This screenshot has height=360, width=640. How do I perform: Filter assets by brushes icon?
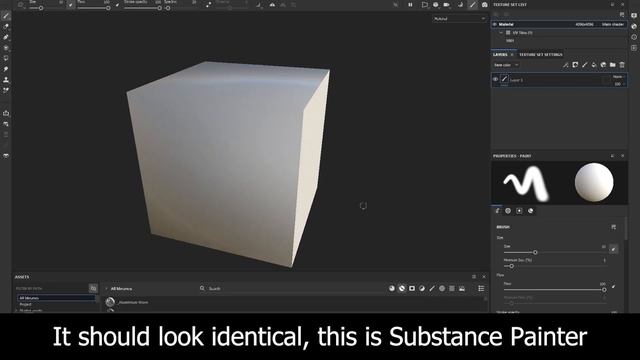point(432,289)
